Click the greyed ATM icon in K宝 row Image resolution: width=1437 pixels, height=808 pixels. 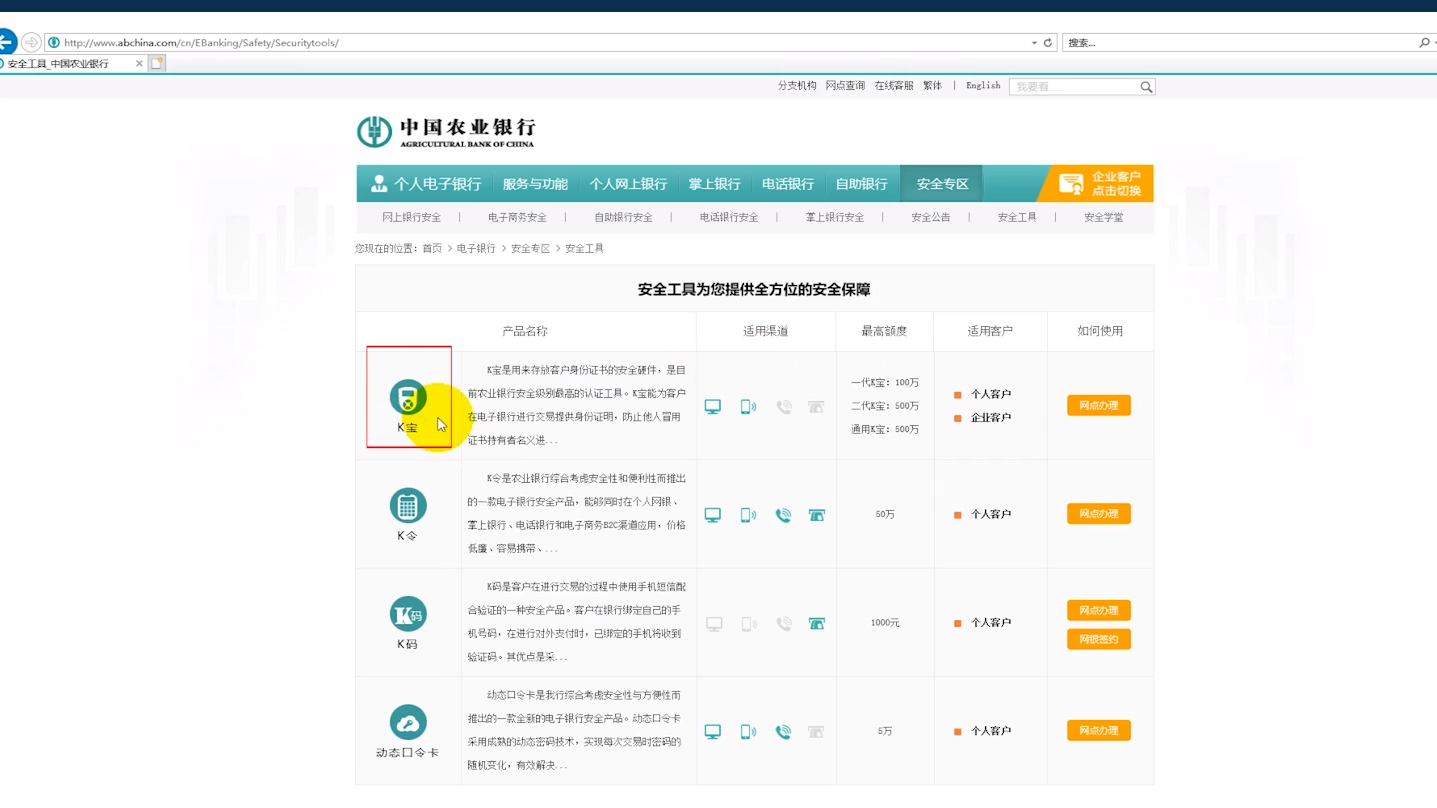[816, 407]
